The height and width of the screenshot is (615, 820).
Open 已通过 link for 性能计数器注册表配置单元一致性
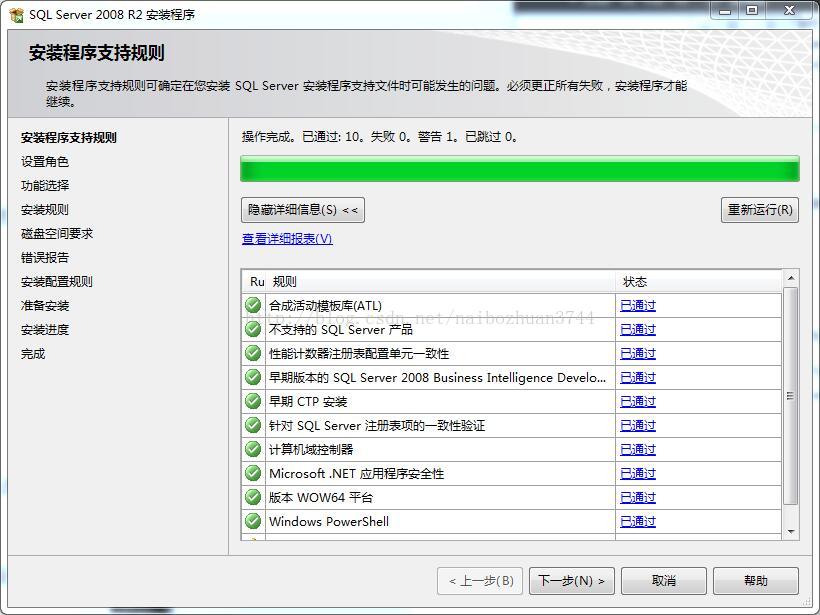point(637,354)
